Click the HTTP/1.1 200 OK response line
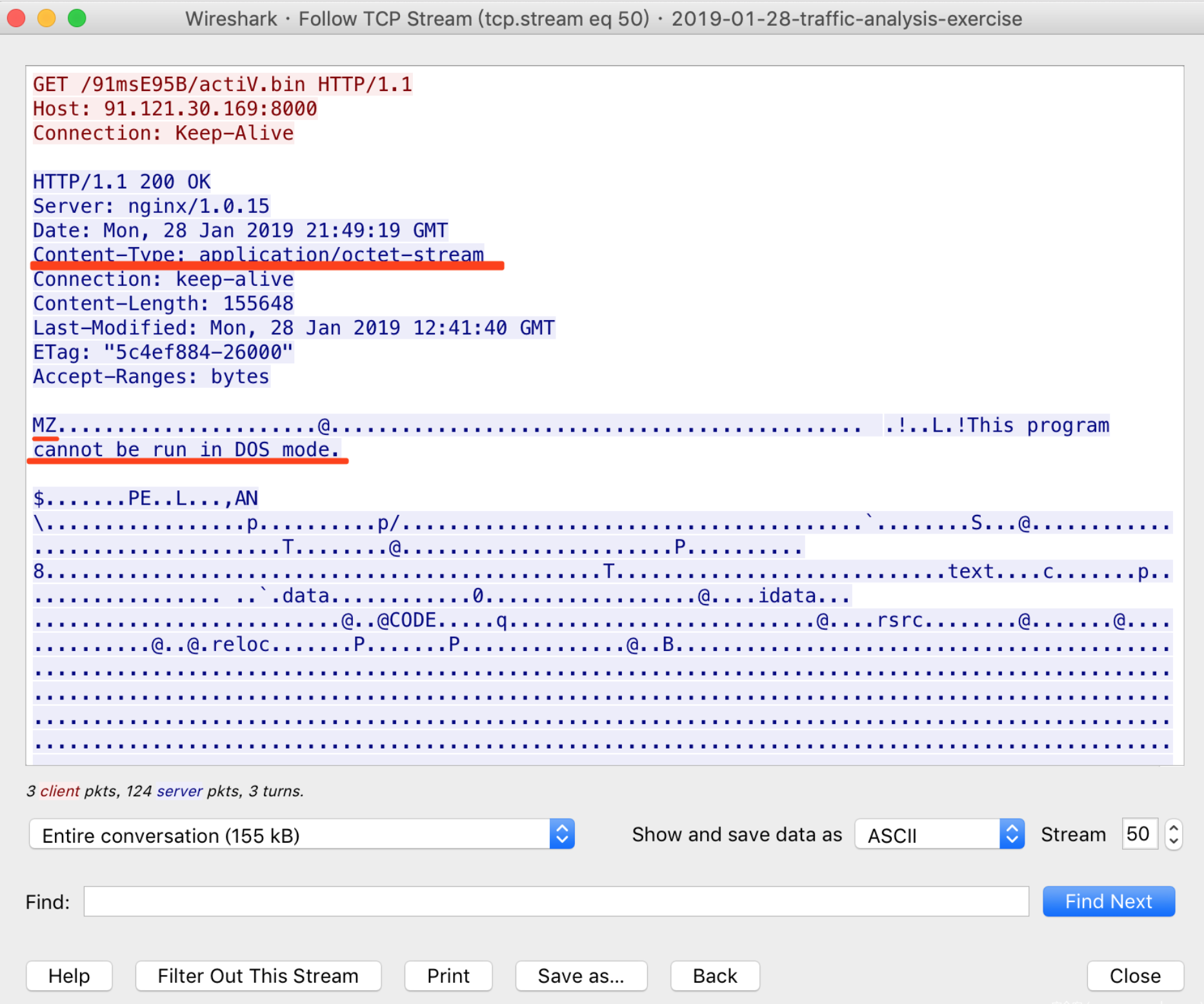Image resolution: width=1204 pixels, height=1004 pixels. pos(122,182)
